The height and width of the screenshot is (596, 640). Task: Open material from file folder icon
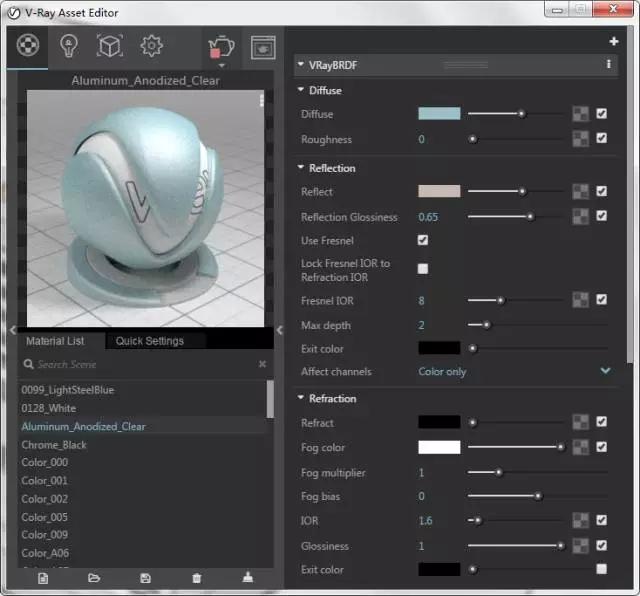click(x=94, y=578)
